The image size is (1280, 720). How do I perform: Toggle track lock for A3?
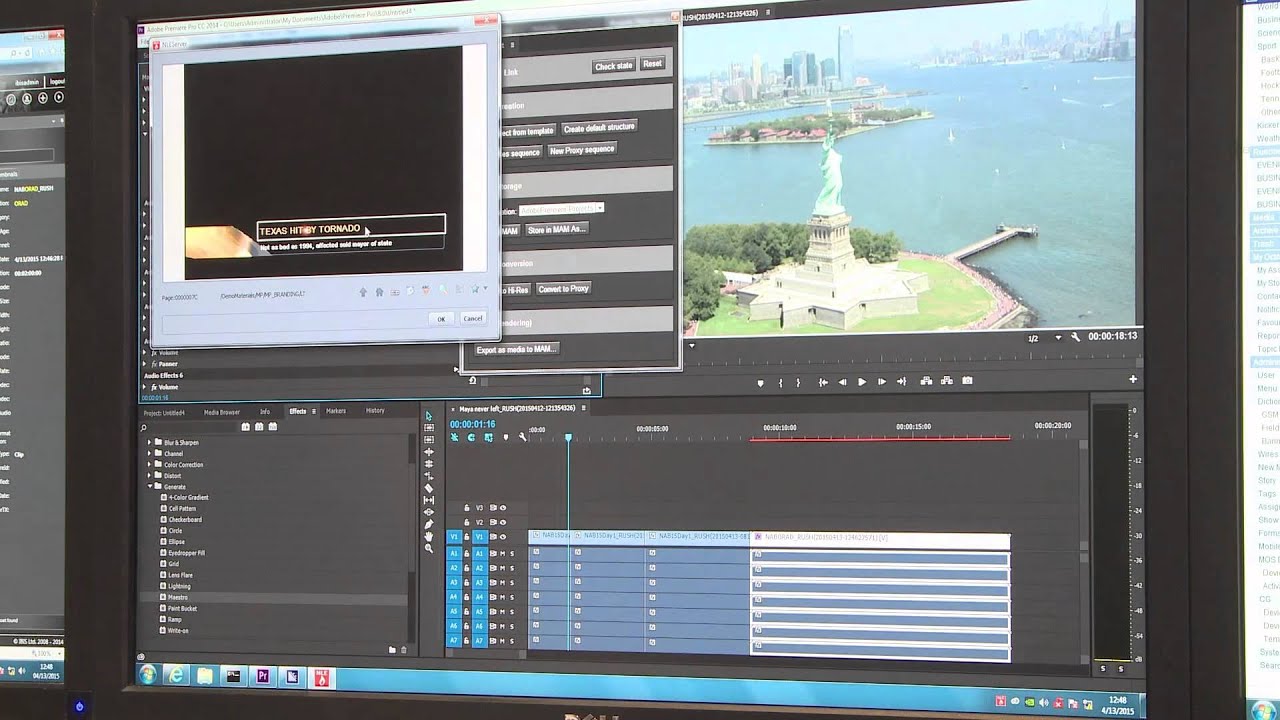point(466,582)
